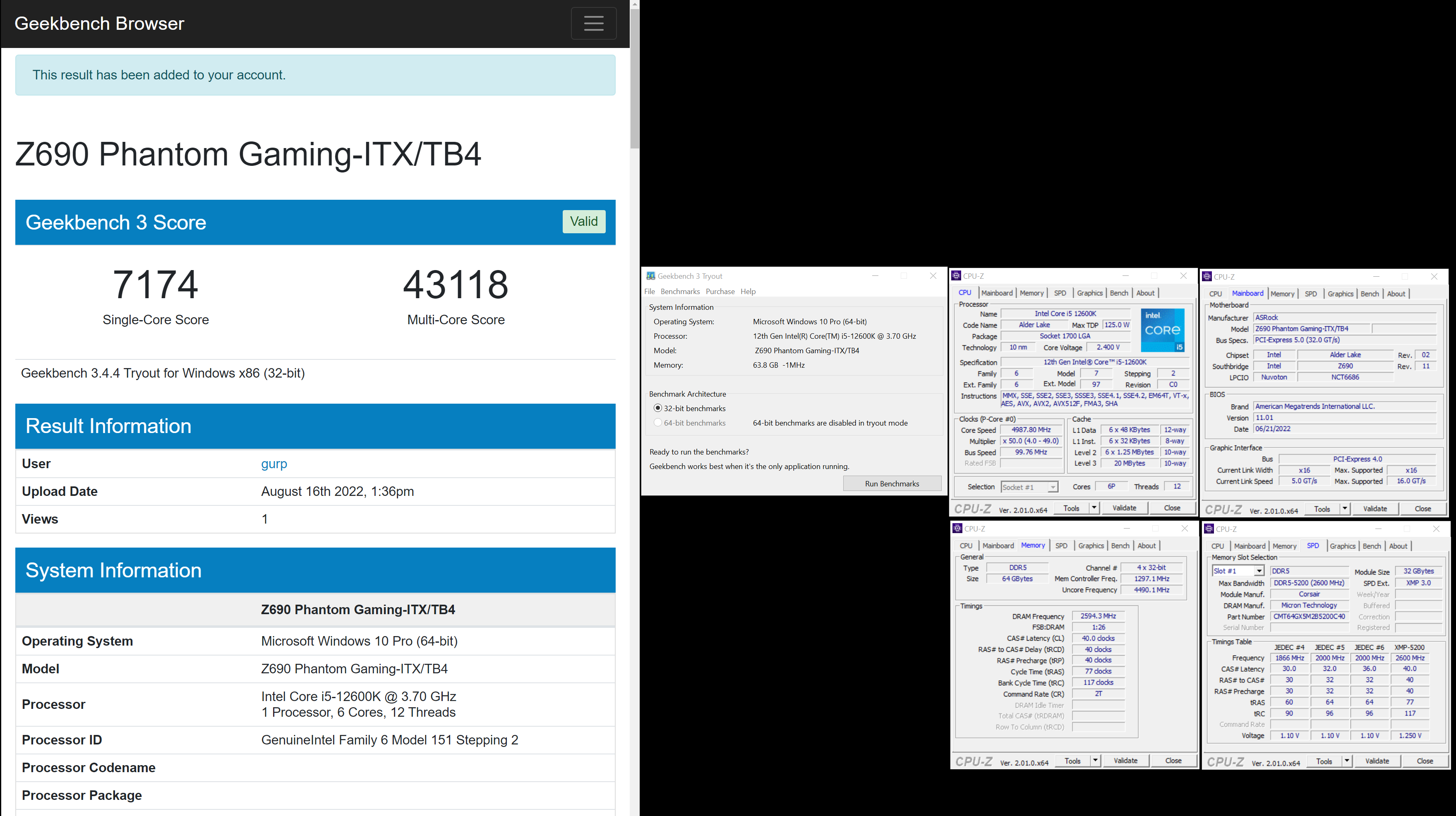Switch to About tab in SPD window
Viewport: 1456px width, 816px height.
[x=1398, y=546]
